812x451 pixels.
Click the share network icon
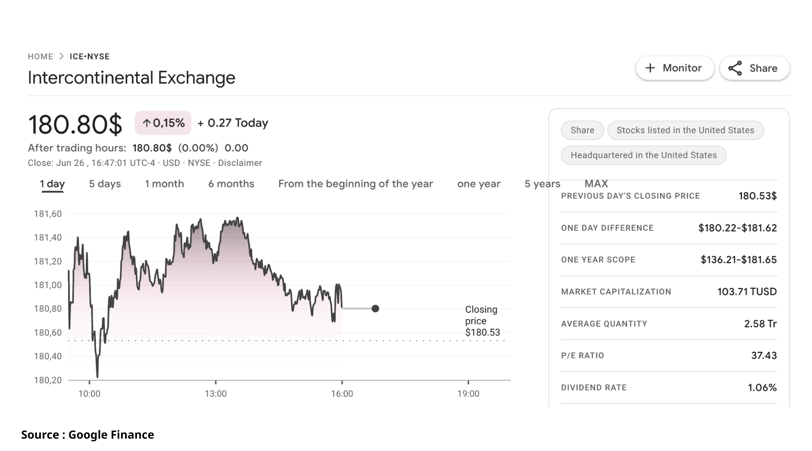(735, 68)
